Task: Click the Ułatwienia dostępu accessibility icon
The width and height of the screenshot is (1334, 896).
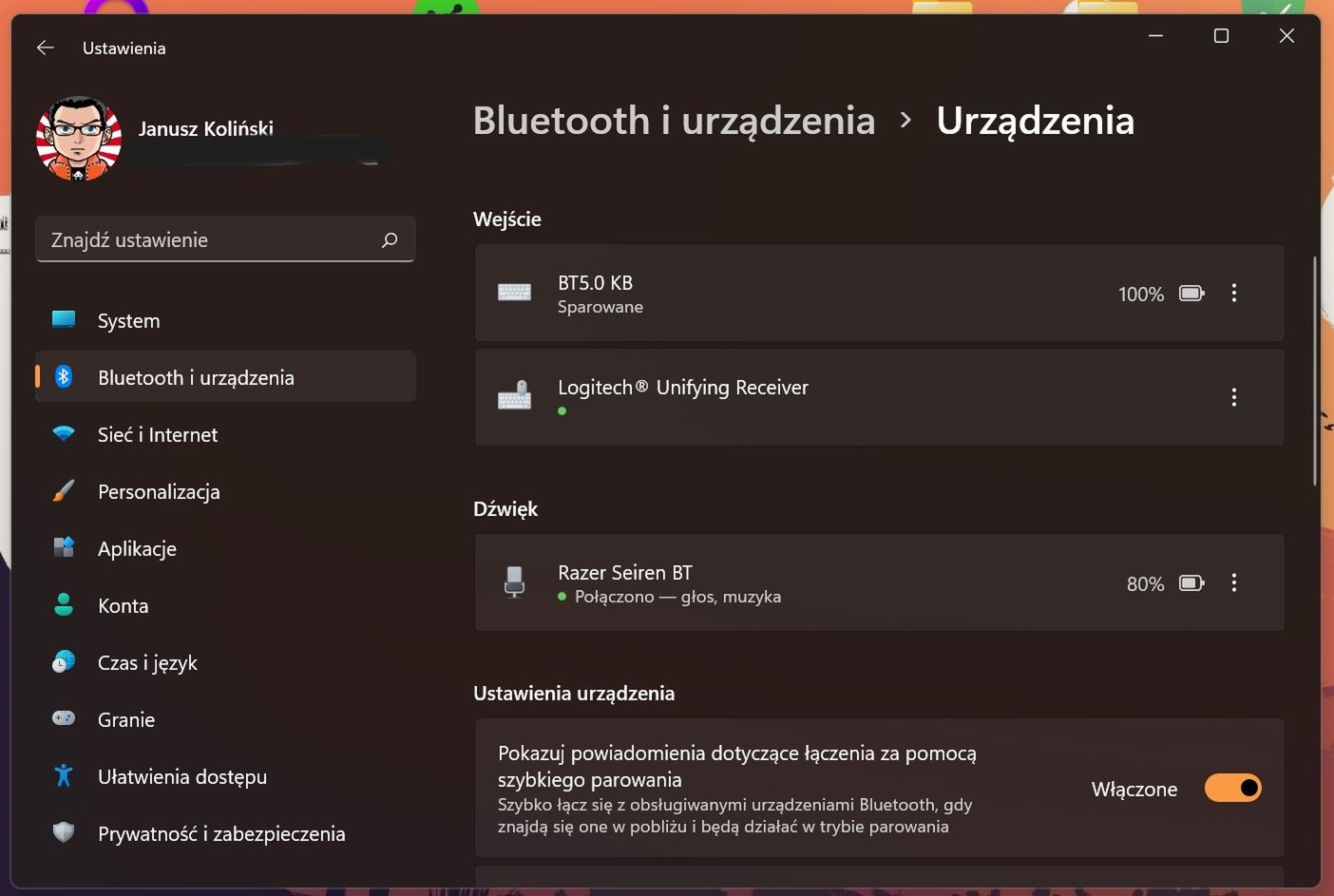Action: click(x=64, y=775)
